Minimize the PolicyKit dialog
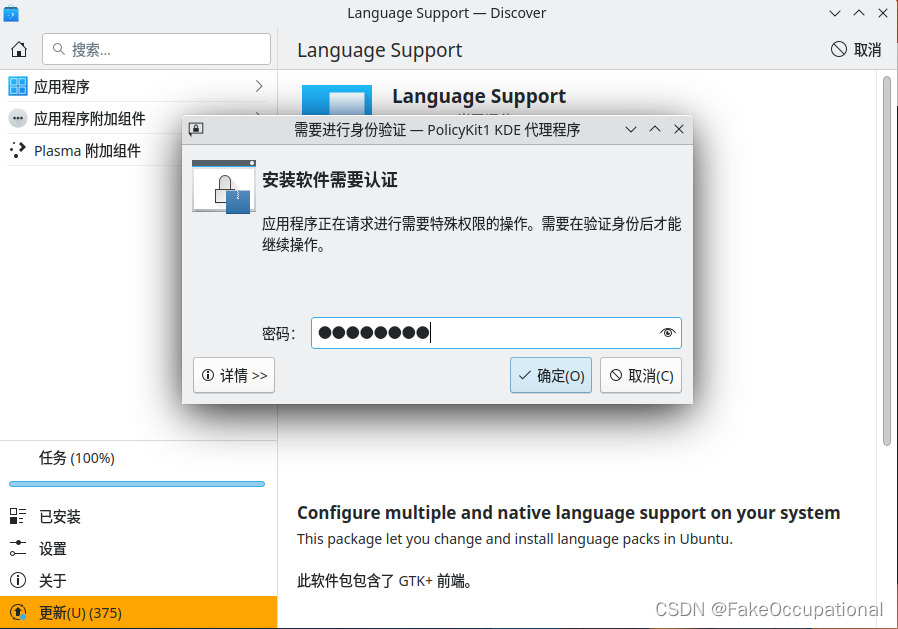The height and width of the screenshot is (629, 898). [x=631, y=129]
